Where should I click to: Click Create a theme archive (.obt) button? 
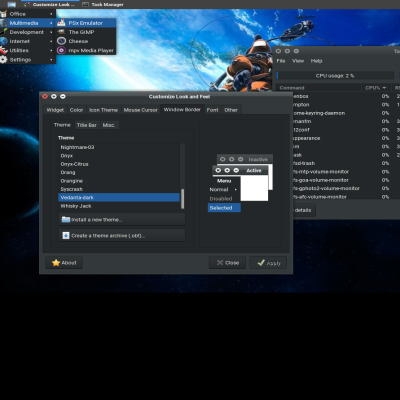(122, 236)
